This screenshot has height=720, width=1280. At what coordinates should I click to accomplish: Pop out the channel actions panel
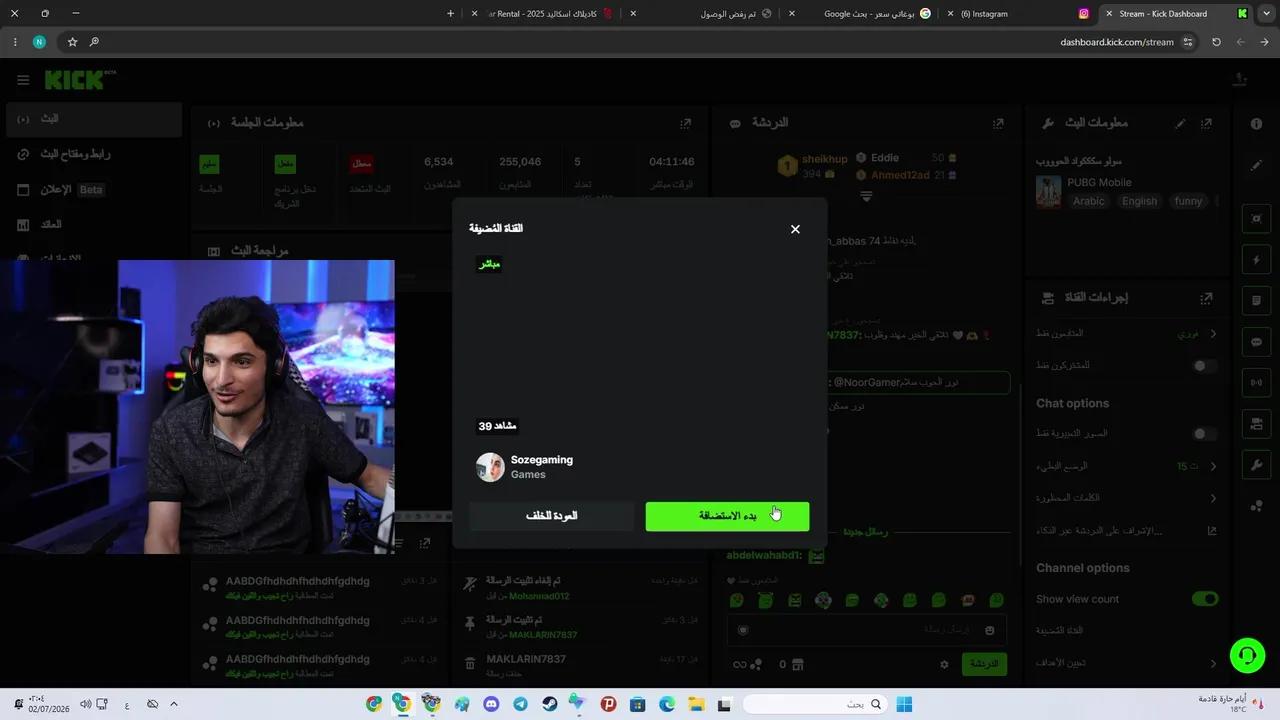point(1207,298)
